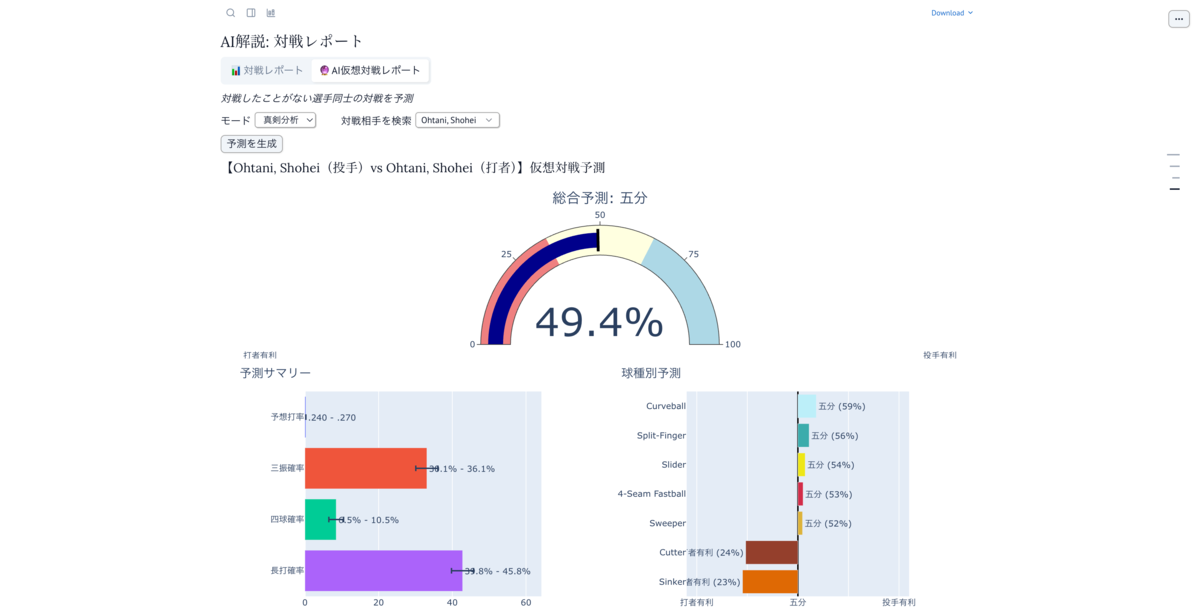Click the 予測を生成 button
This screenshot has height=616, width=1200.
point(252,144)
